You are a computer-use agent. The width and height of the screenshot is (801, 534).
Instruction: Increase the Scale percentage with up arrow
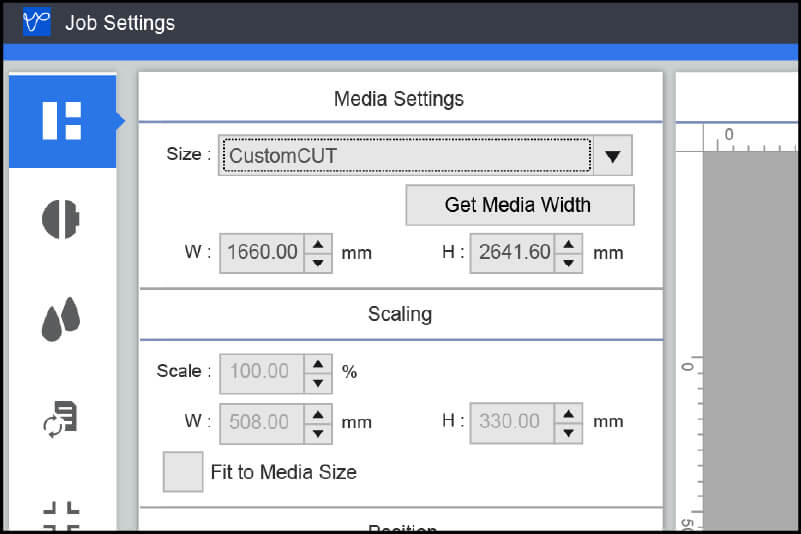click(318, 363)
